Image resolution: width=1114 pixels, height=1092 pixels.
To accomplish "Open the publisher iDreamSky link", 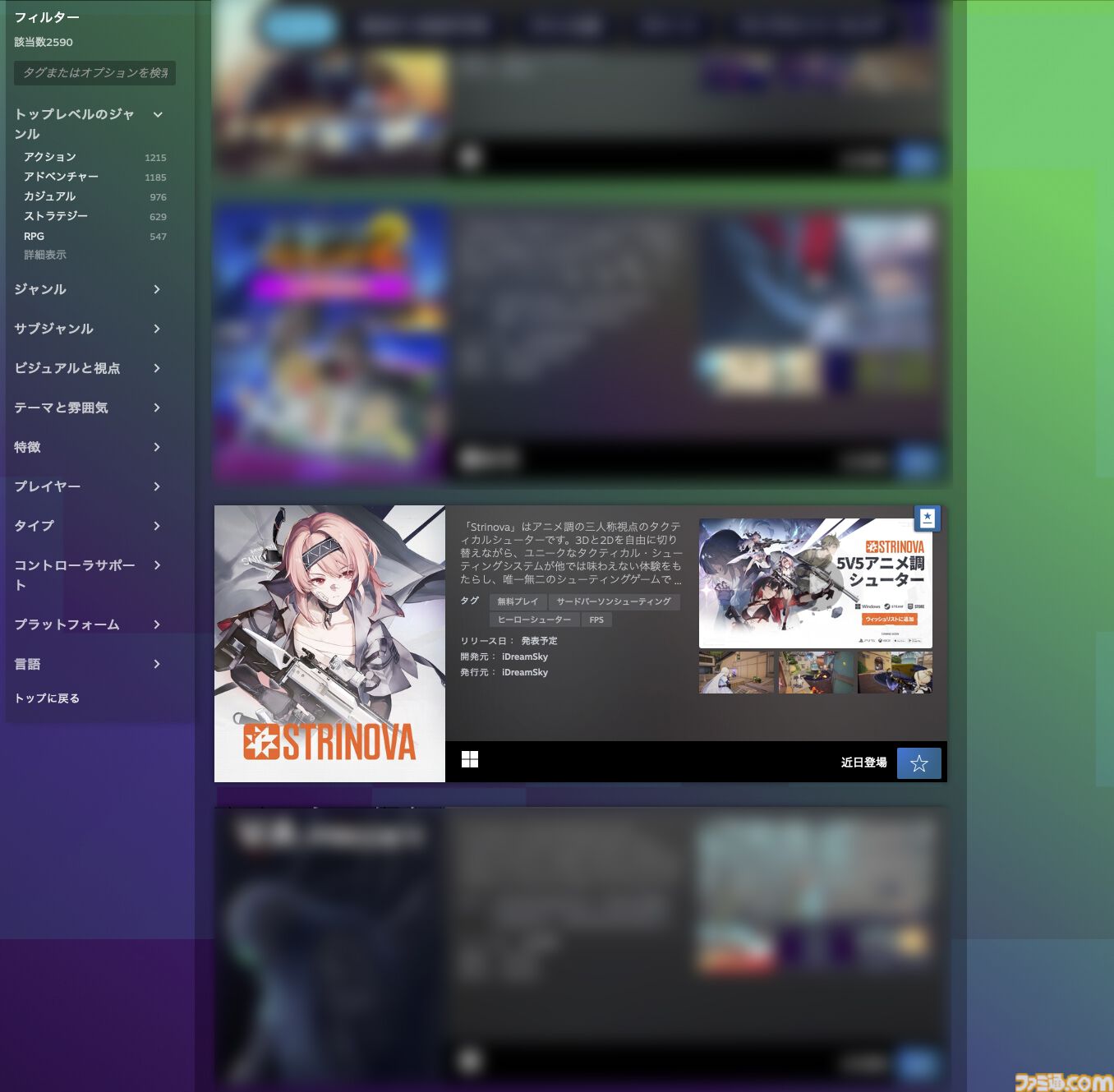I will click(525, 672).
